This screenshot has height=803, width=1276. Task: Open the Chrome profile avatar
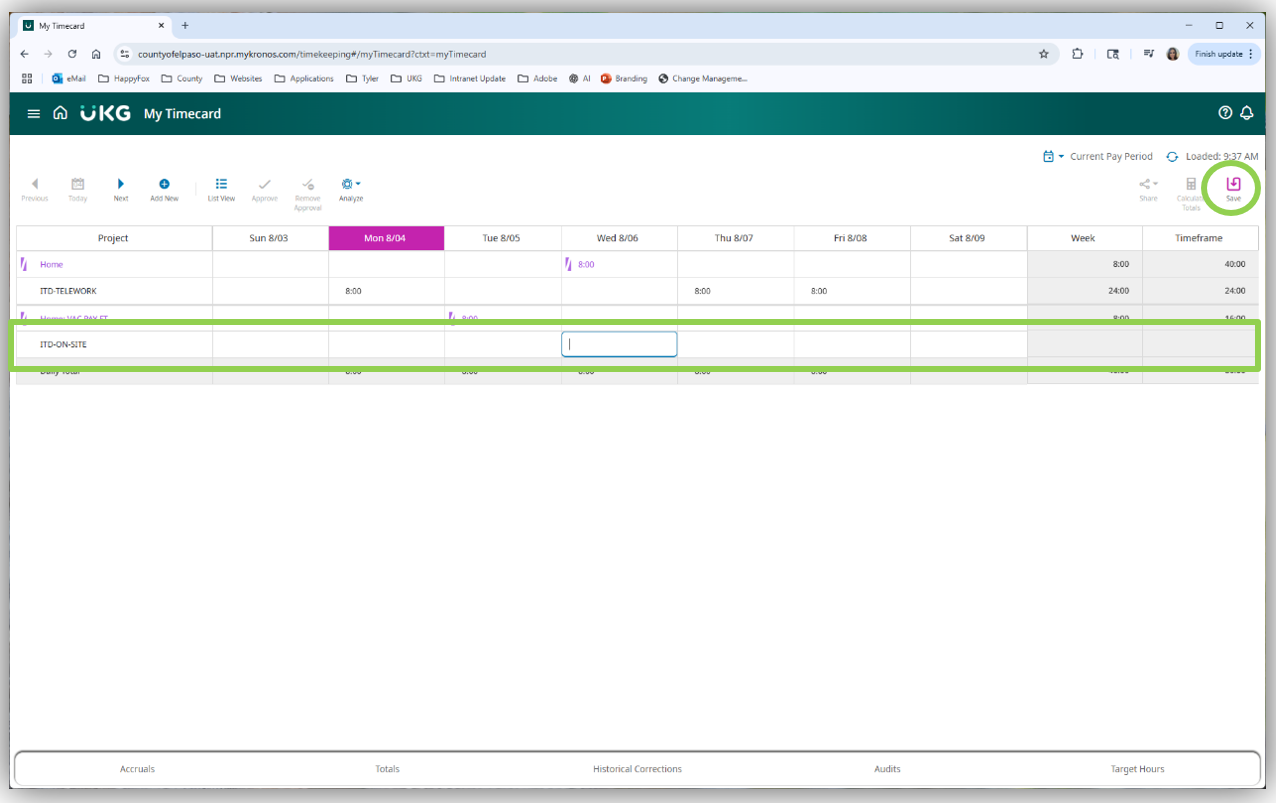(x=1173, y=54)
